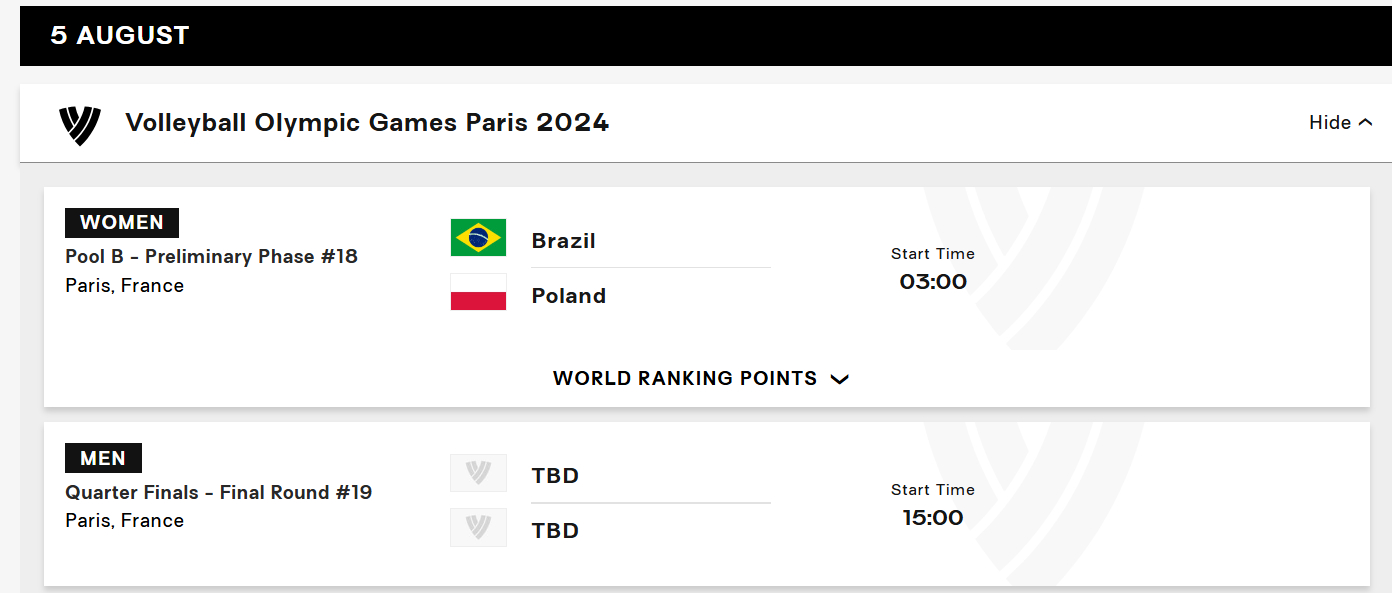Click first TBD team name
Viewport: 1392px width, 593px height.
click(x=556, y=476)
